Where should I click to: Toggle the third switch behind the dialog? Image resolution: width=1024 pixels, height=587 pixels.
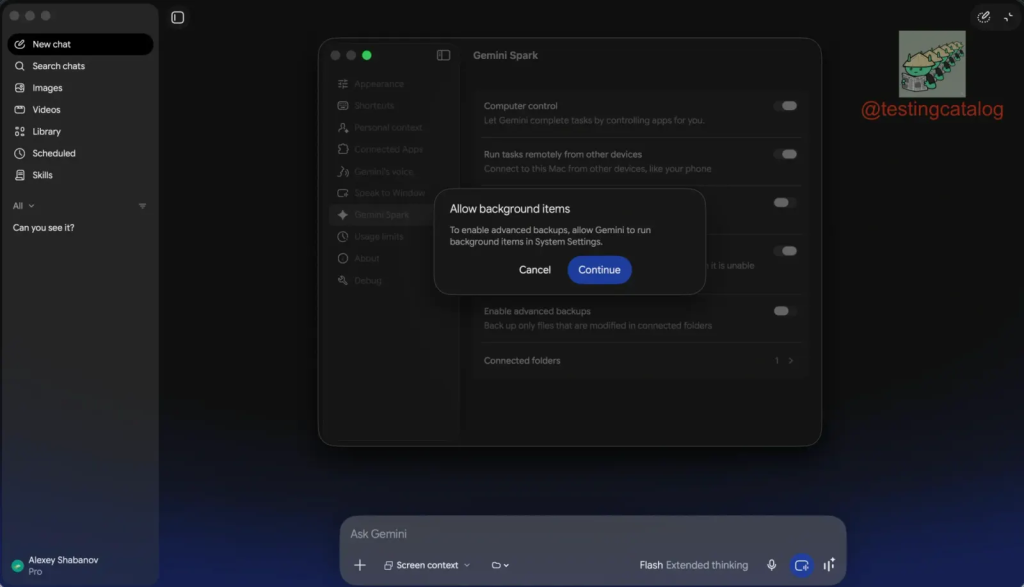coord(786,202)
